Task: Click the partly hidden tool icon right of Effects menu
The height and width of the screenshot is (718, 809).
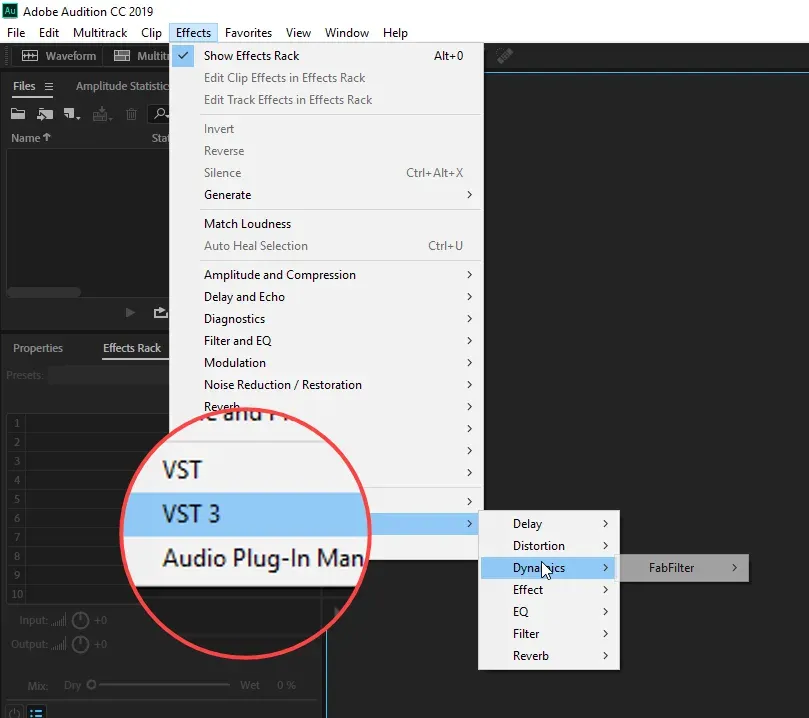Action: [x=505, y=56]
